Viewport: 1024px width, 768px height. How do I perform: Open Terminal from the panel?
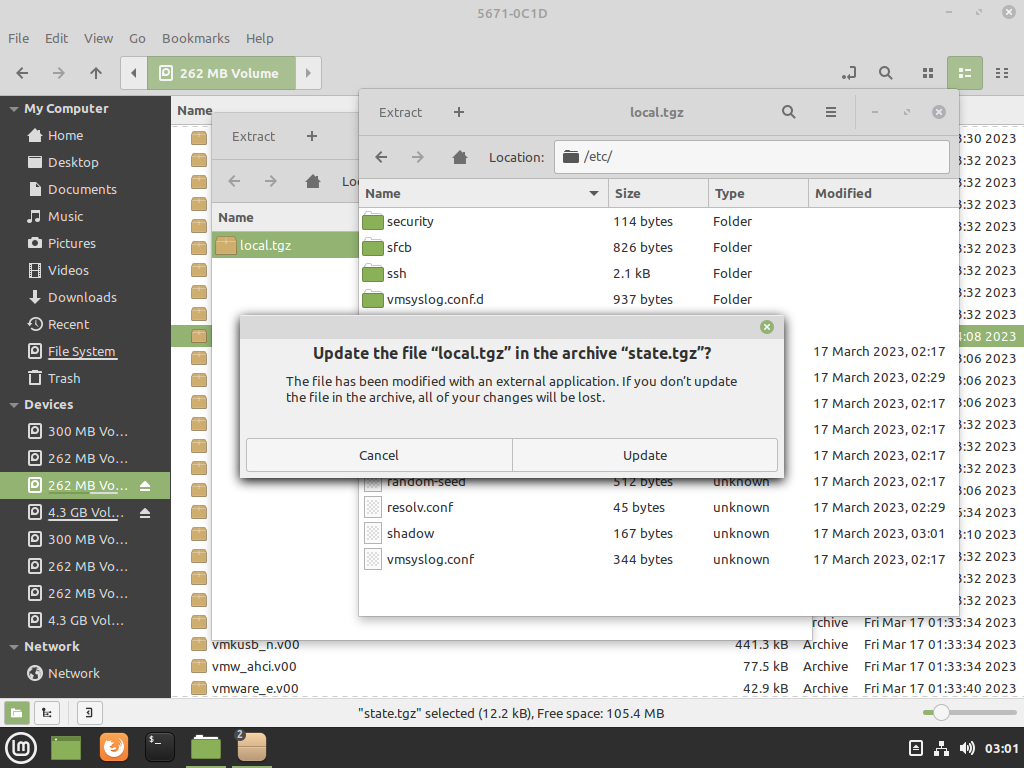click(159, 748)
